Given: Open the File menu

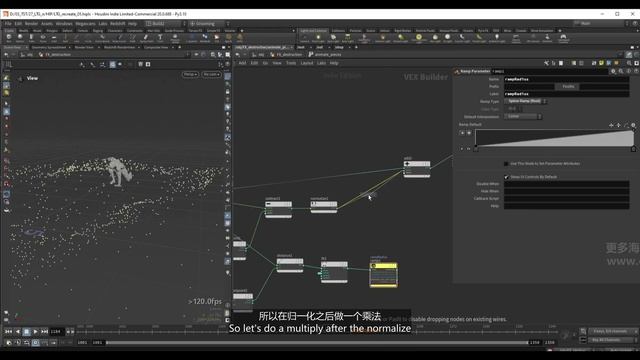Looking at the screenshot, I should pyautogui.click(x=8, y=24).
